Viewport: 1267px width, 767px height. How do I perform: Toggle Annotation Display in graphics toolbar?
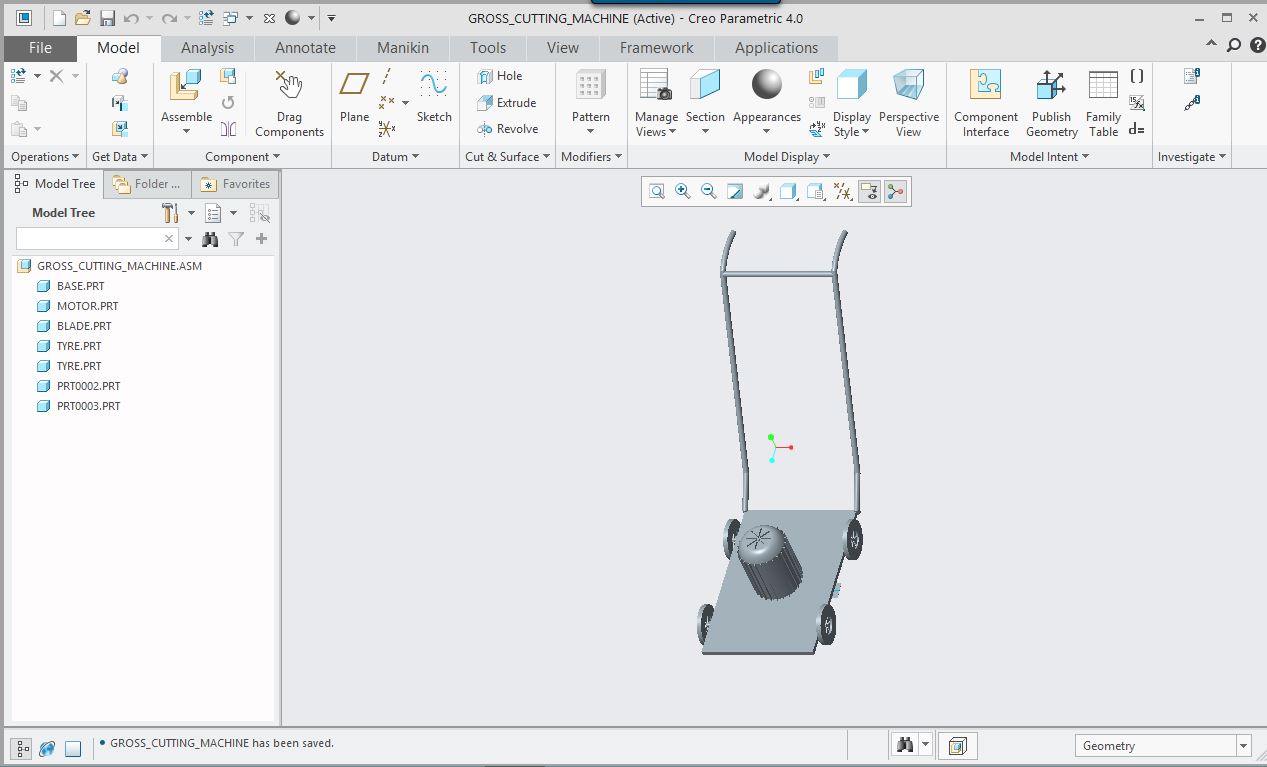coord(869,191)
